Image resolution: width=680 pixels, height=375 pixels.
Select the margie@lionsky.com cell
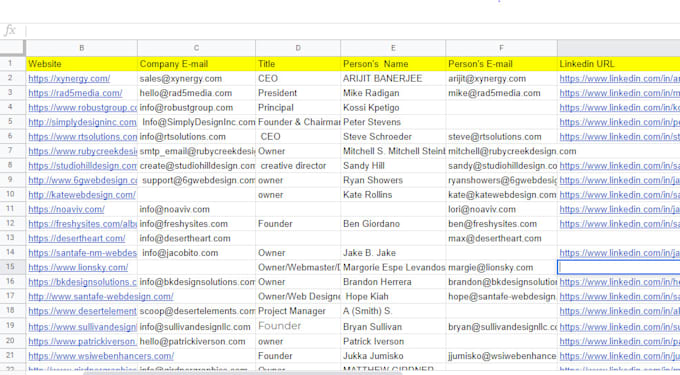[501, 267]
